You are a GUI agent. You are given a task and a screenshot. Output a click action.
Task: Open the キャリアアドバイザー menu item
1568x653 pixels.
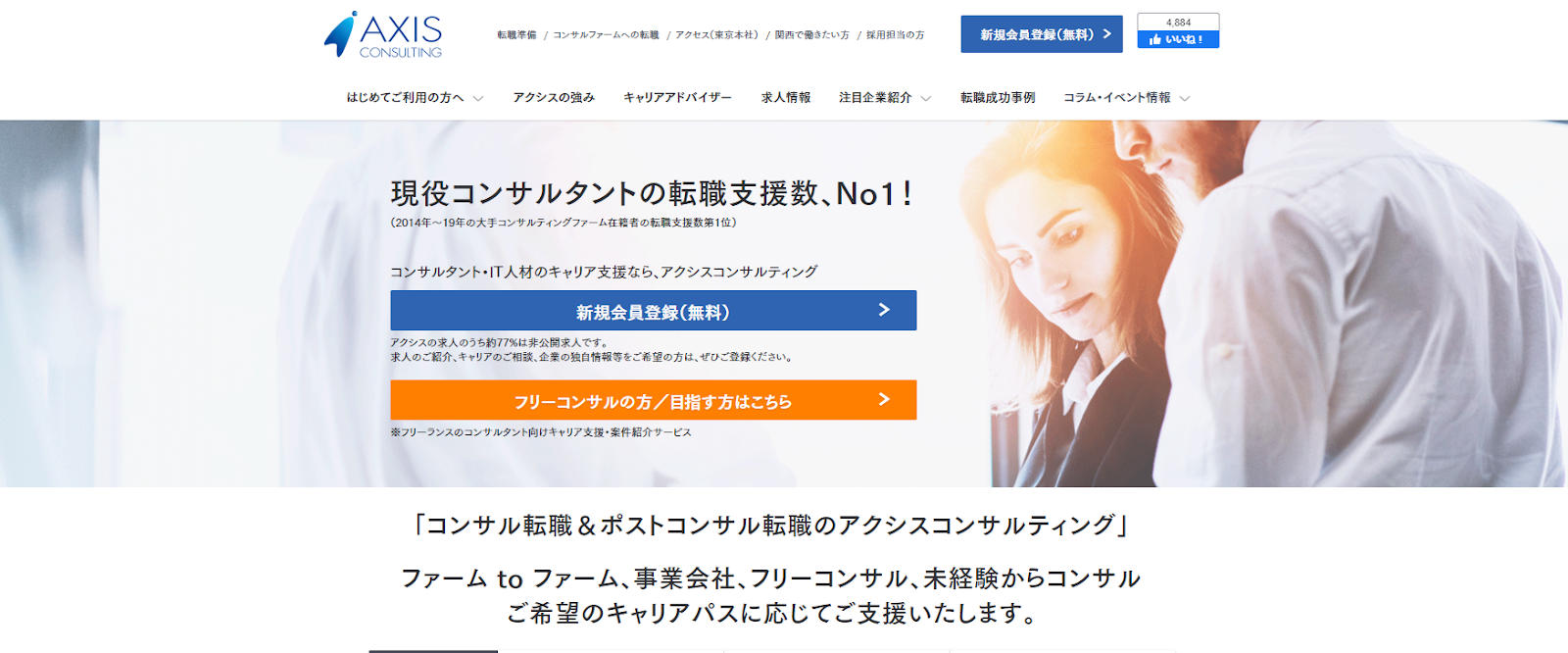677,98
